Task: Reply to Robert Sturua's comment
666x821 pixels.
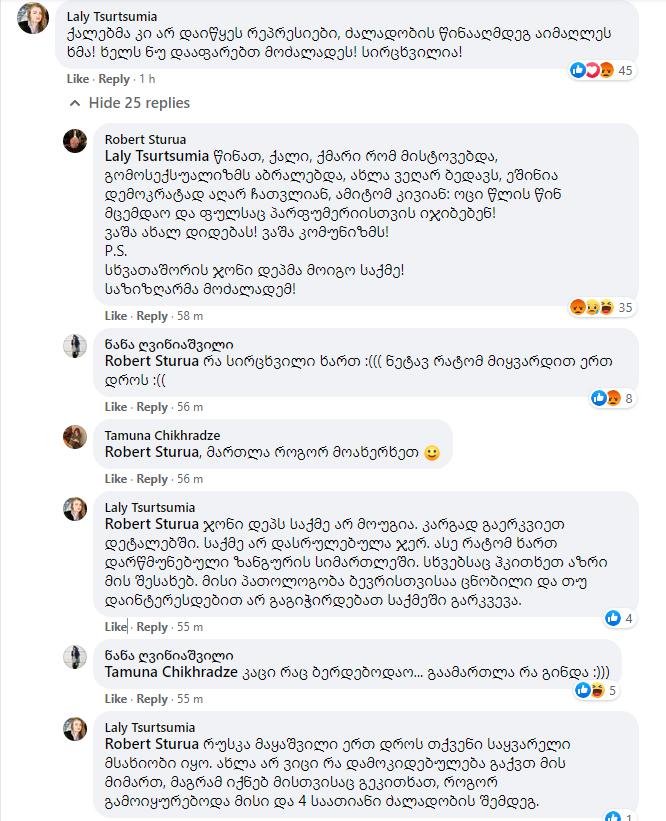Action: (x=152, y=316)
